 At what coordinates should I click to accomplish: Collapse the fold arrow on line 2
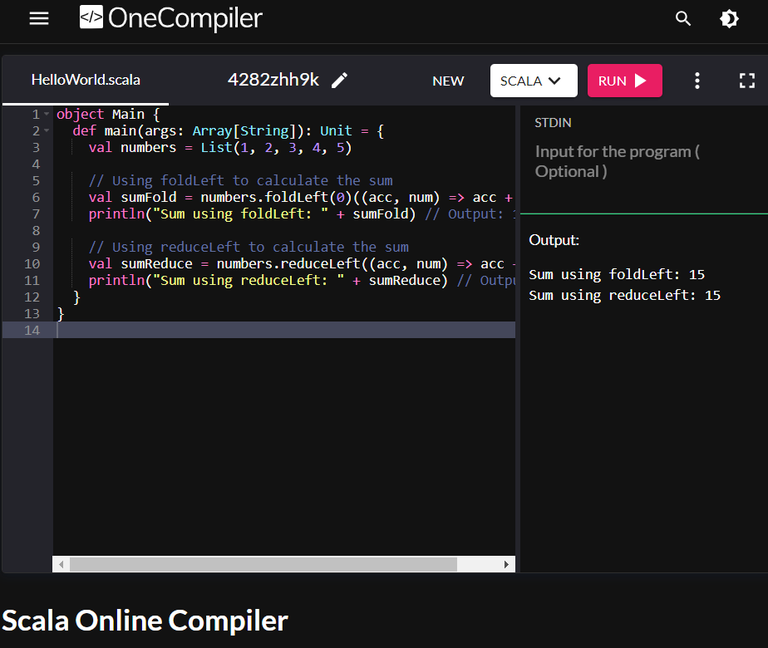47,131
